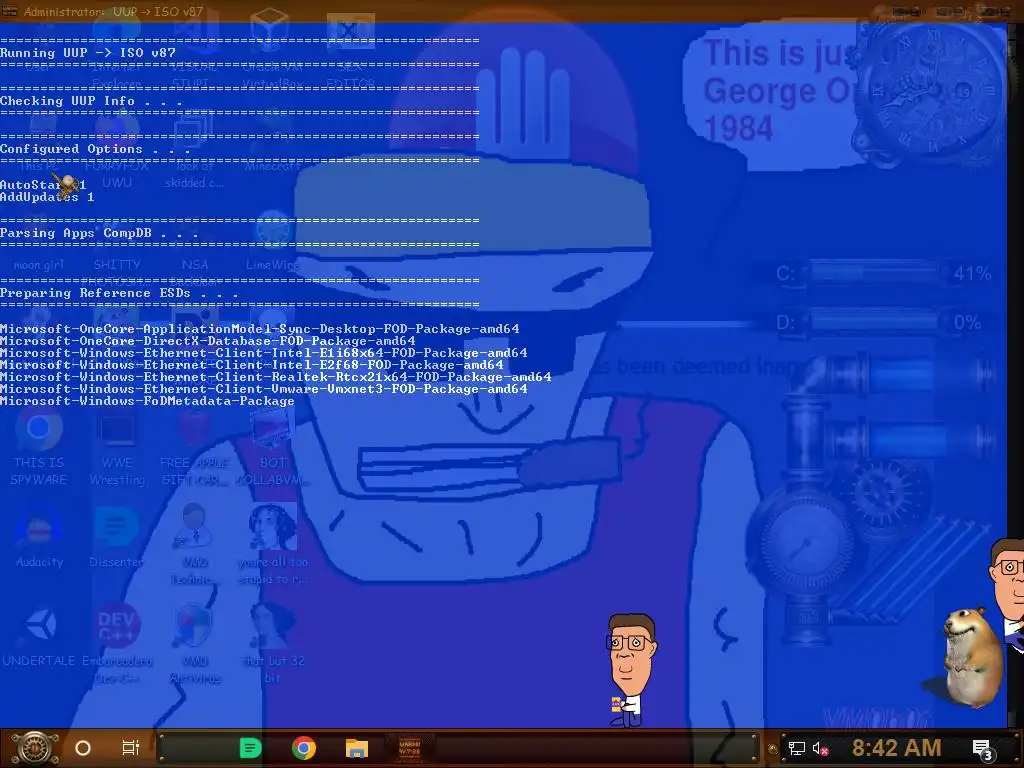The height and width of the screenshot is (768, 1024).
Task: Click the Ethernet-Client-Realtek-Rtcx21x64 package line
Action: [276, 377]
